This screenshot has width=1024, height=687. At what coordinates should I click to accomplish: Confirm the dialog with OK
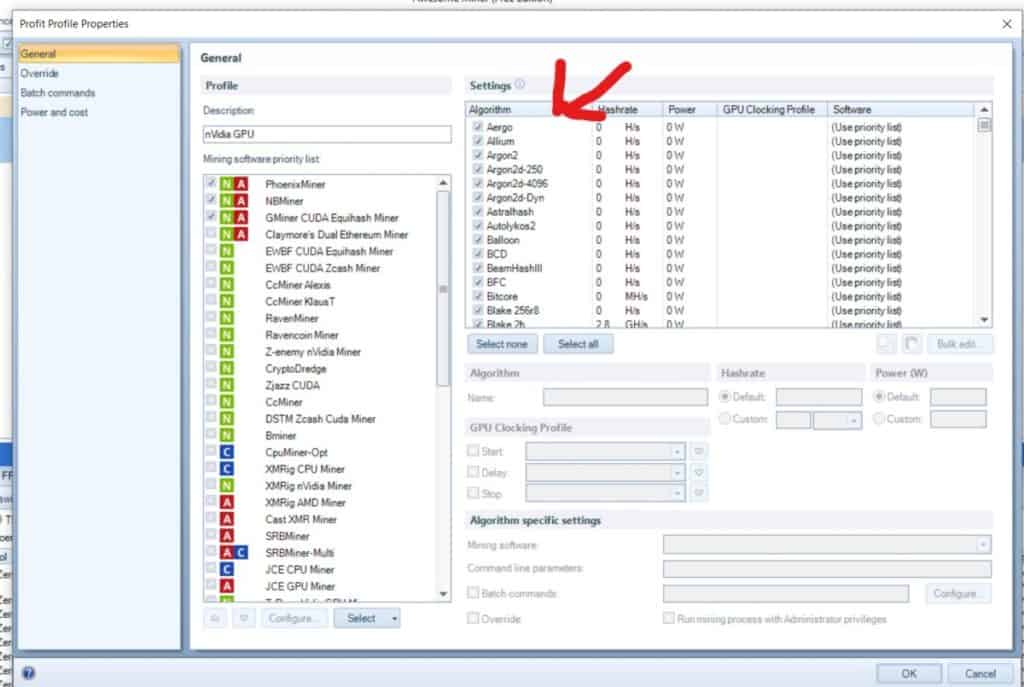tap(908, 673)
